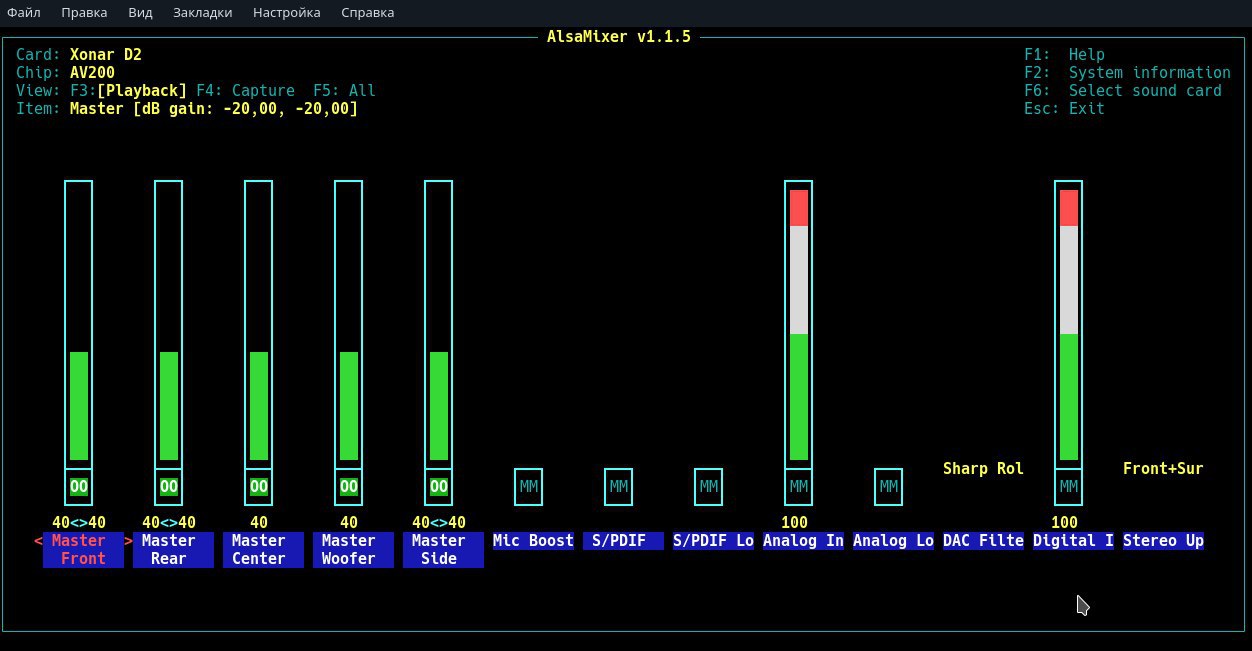Screen dimensions: 1252x651
Task: Click F6 Select sound card text
Action: pos(1123,91)
